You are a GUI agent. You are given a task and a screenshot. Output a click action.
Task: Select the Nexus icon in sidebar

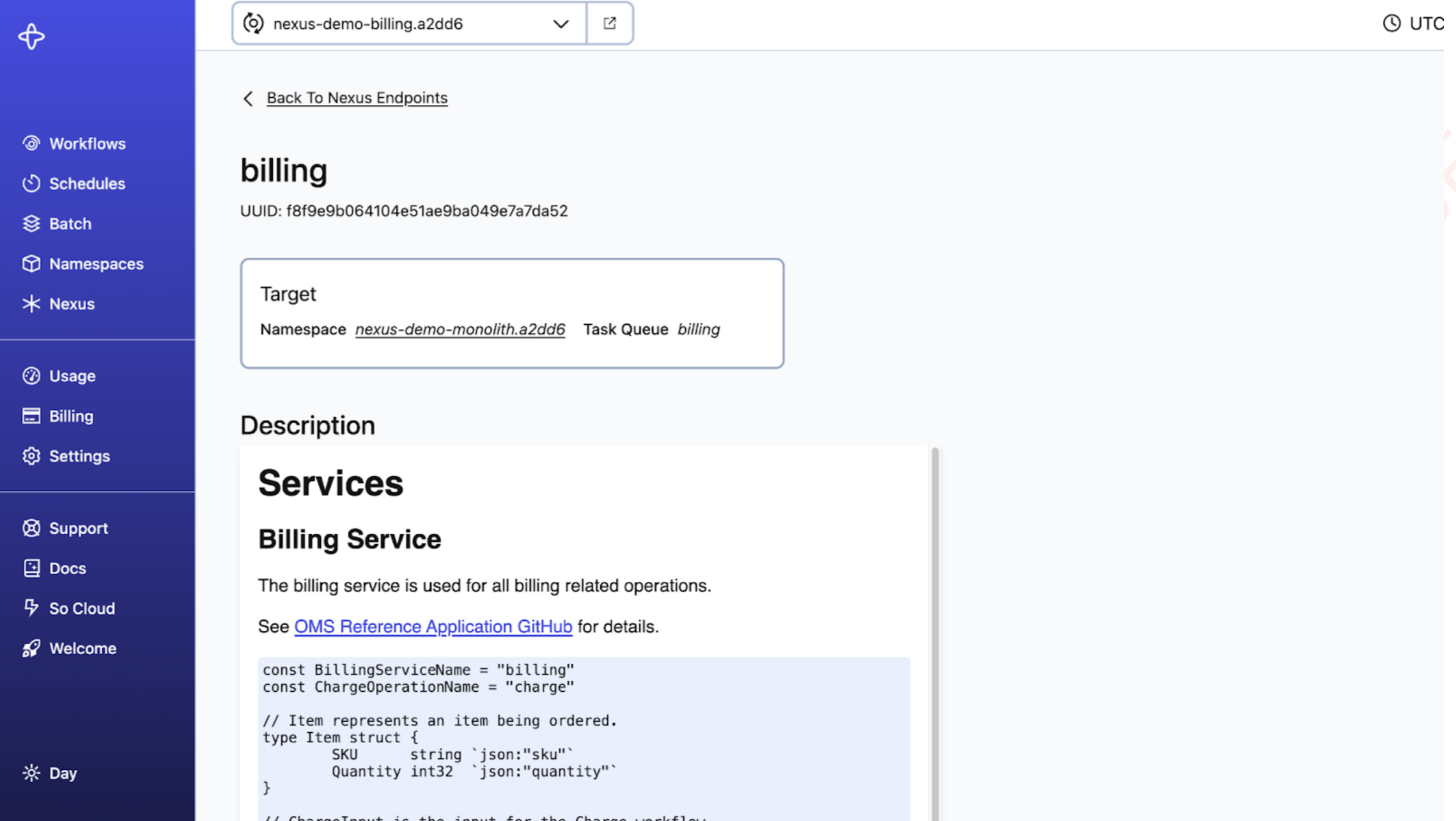[x=30, y=304]
